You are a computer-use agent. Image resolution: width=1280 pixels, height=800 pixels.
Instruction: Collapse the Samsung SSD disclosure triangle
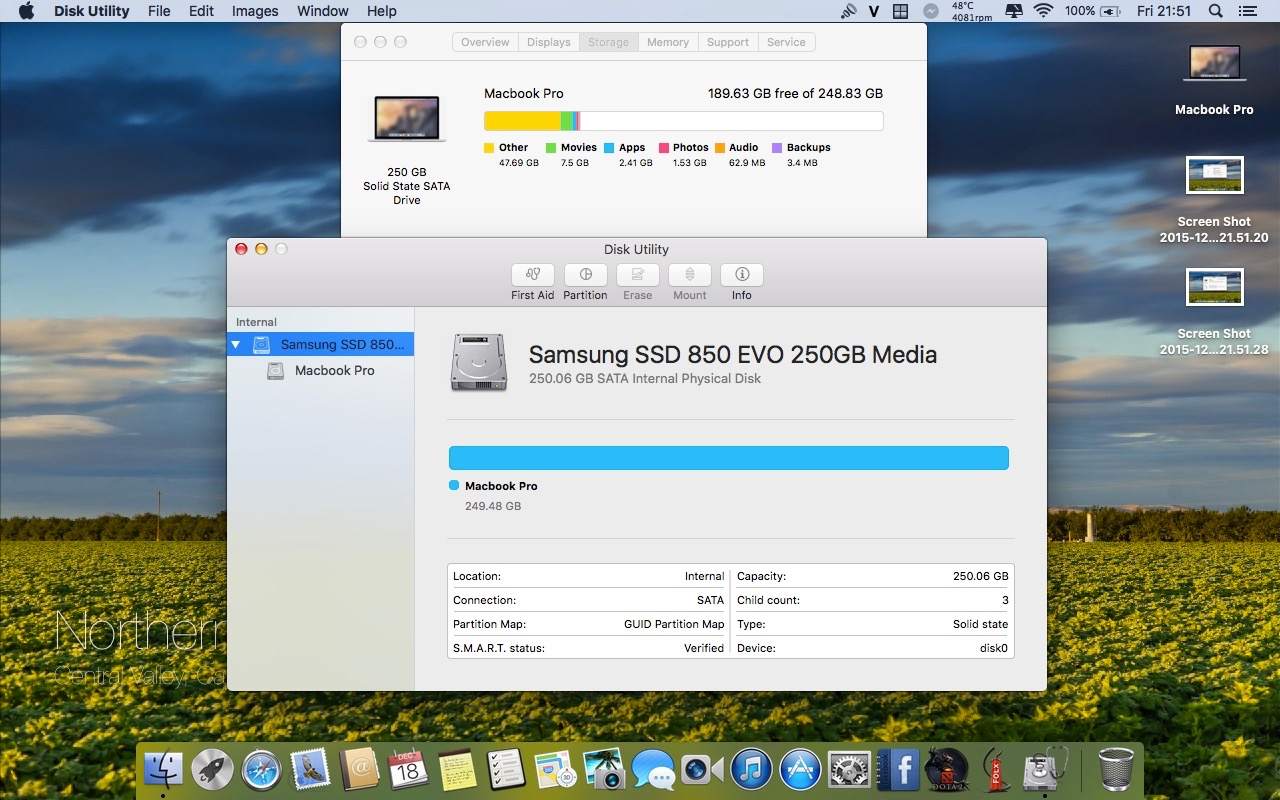tap(236, 345)
